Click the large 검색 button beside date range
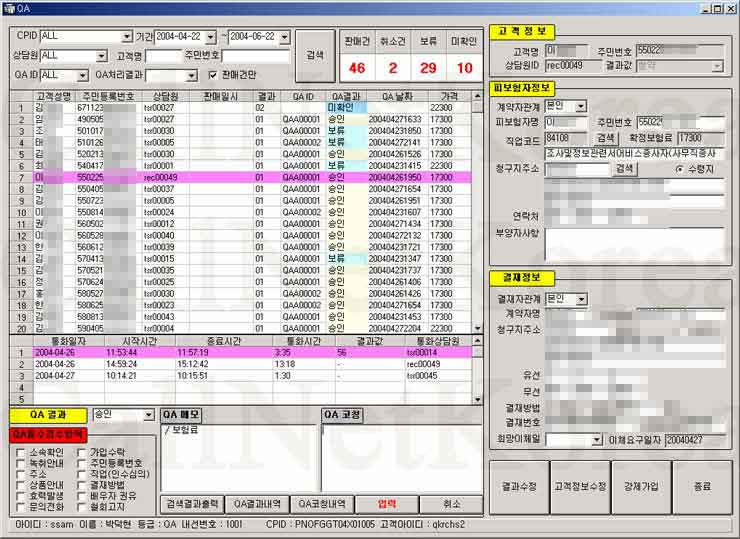The image size is (740, 539). coord(314,55)
